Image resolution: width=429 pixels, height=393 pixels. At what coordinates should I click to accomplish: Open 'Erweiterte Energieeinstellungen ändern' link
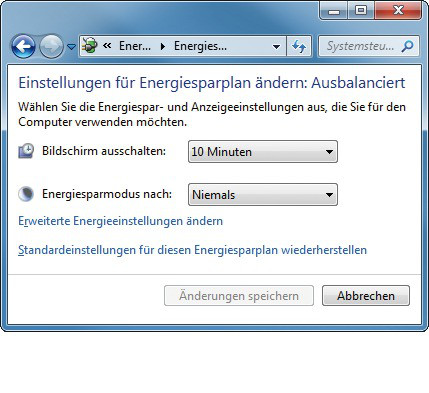point(120,221)
